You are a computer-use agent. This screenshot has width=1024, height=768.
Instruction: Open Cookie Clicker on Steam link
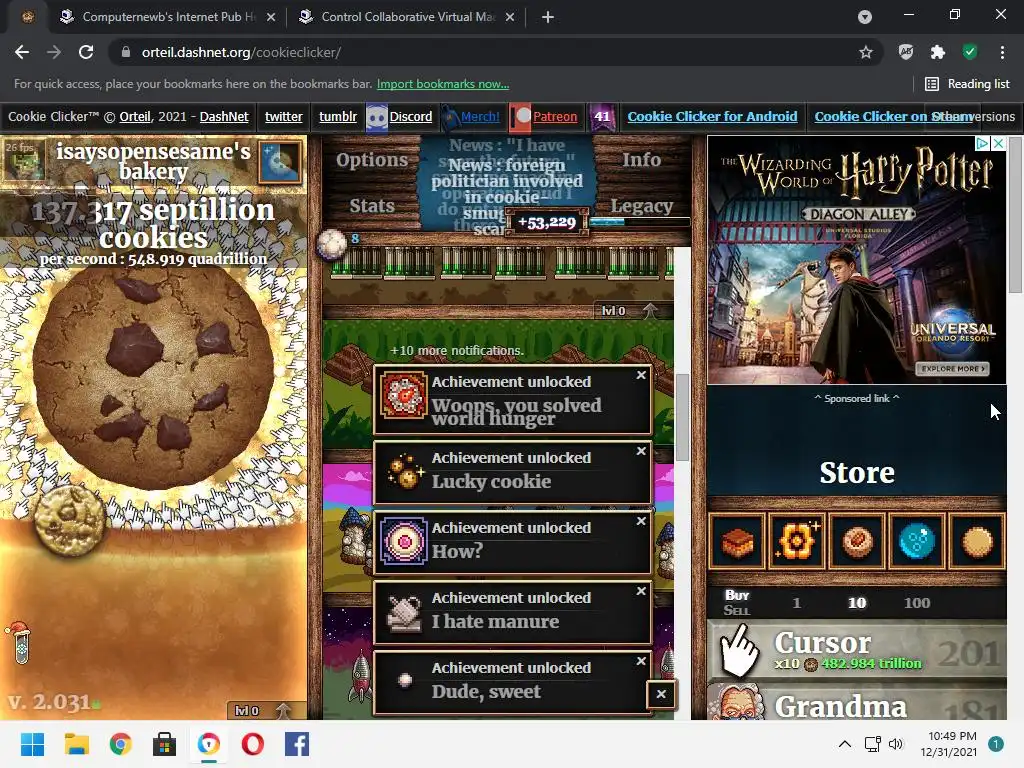pyautogui.click(x=894, y=117)
